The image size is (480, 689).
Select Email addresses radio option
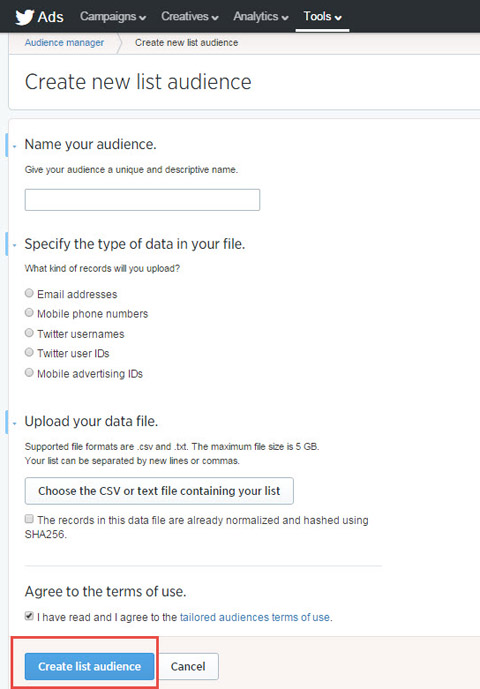(29, 293)
